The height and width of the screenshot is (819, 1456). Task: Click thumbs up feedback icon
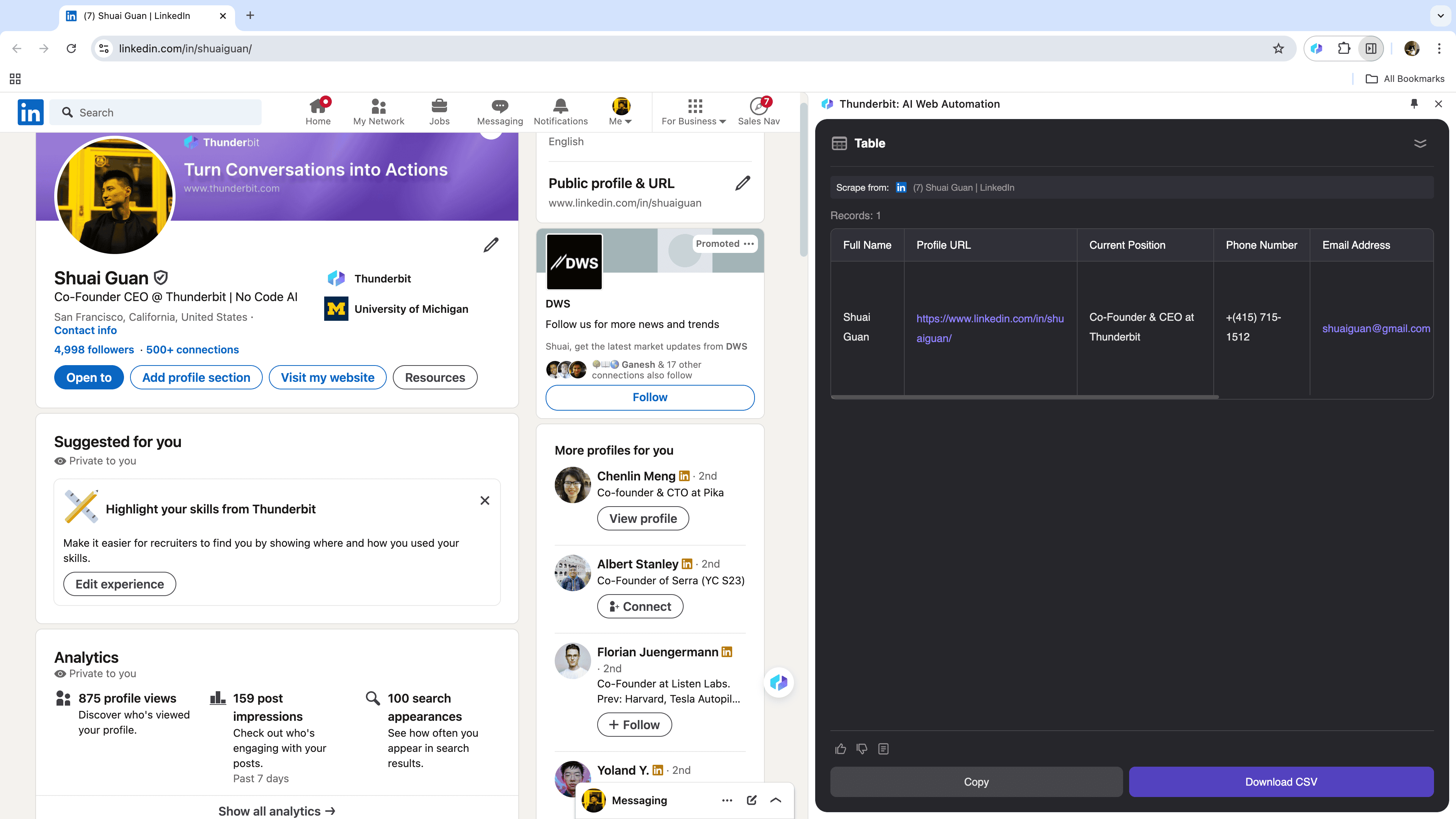pyautogui.click(x=841, y=749)
